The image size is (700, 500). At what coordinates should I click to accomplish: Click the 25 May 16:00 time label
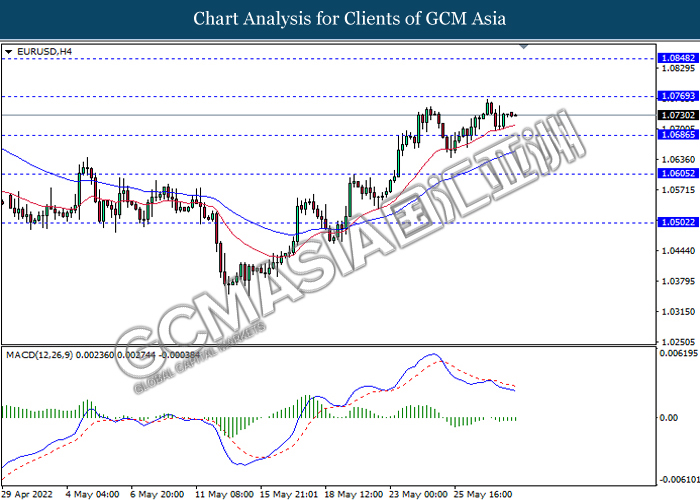483,494
